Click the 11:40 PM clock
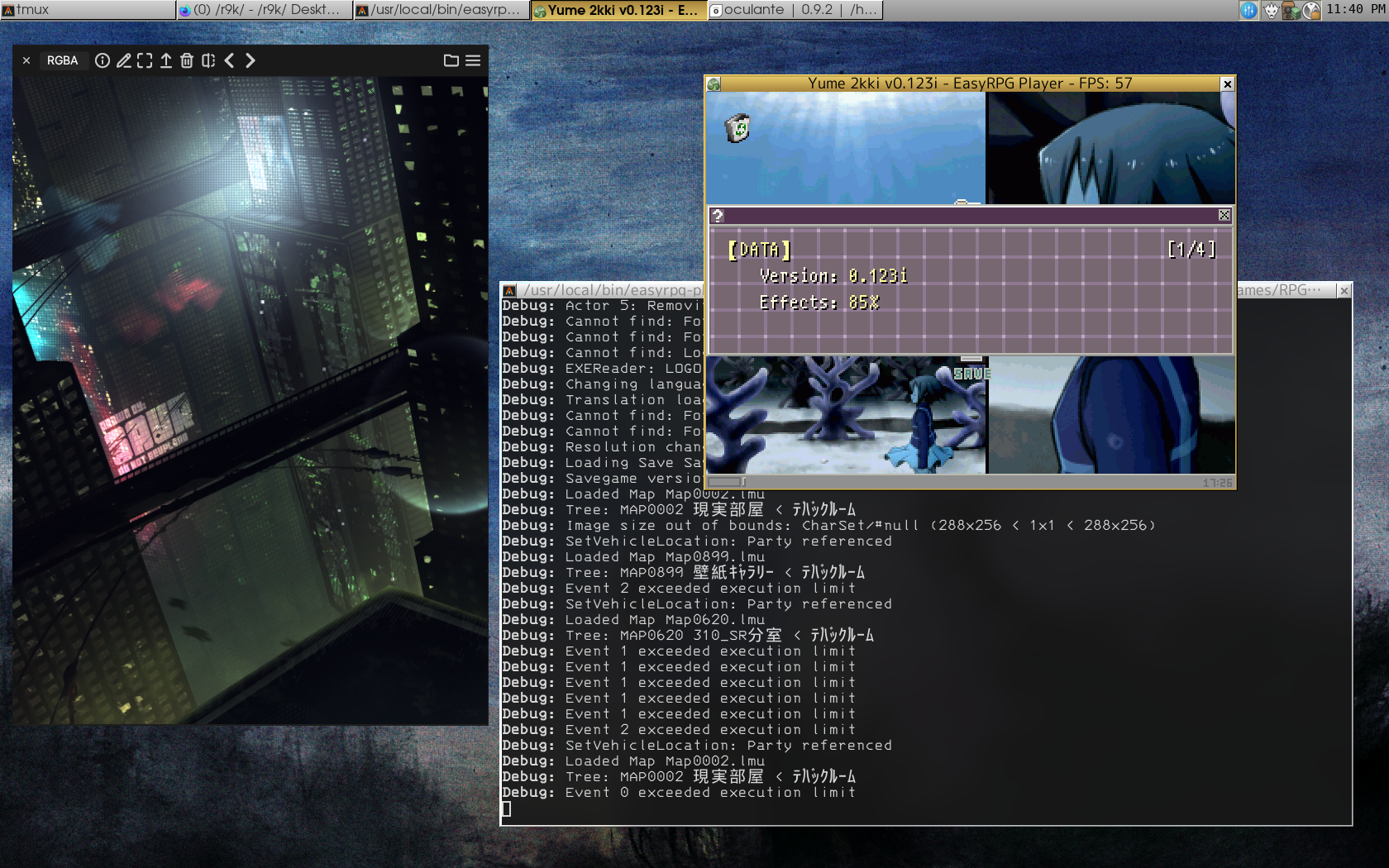The width and height of the screenshot is (1389, 868). click(1356, 9)
